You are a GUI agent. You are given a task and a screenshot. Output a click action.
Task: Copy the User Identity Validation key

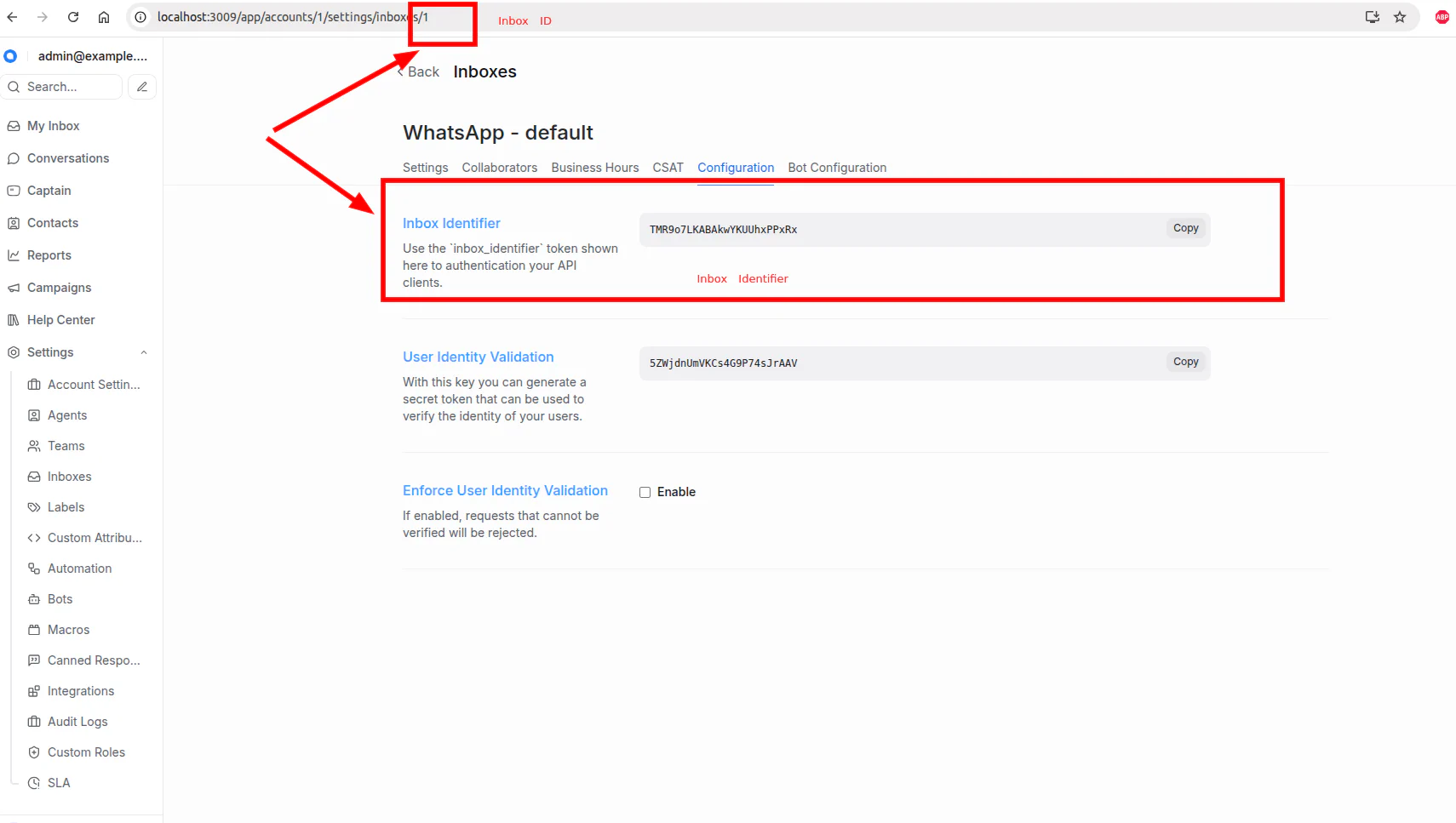tap(1185, 362)
